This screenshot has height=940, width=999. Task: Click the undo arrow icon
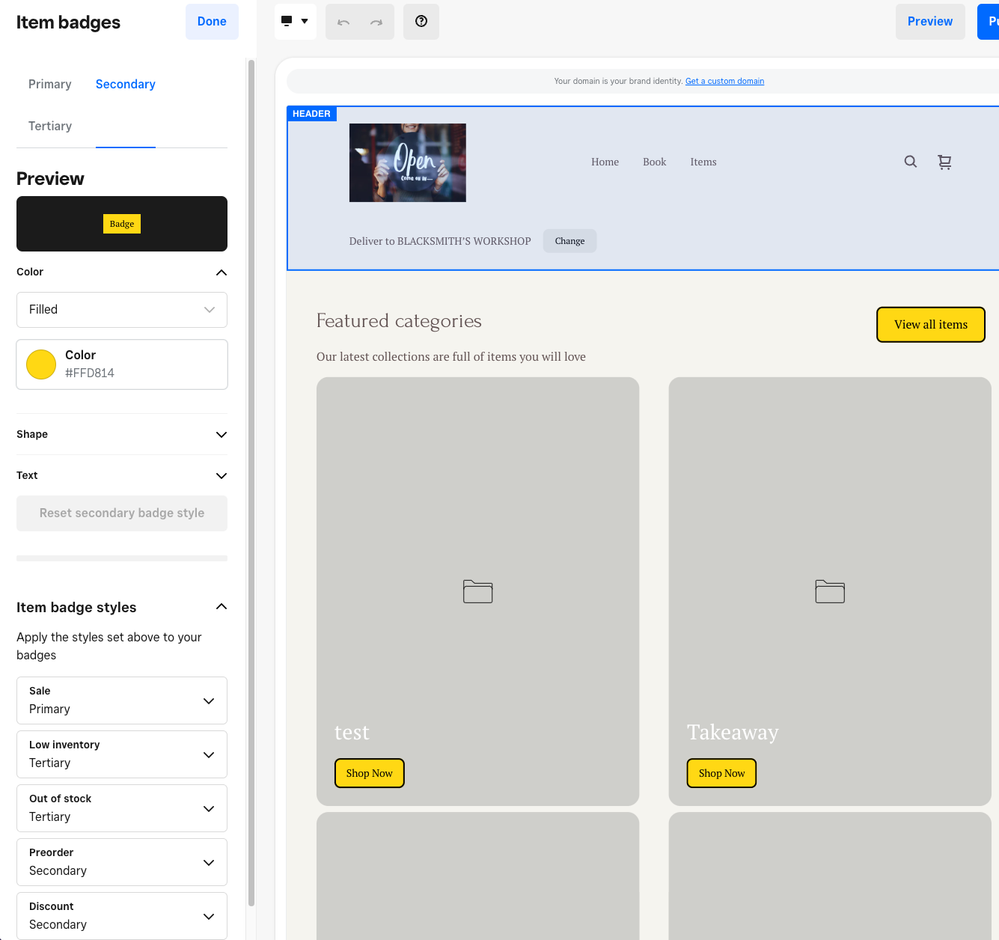343,22
